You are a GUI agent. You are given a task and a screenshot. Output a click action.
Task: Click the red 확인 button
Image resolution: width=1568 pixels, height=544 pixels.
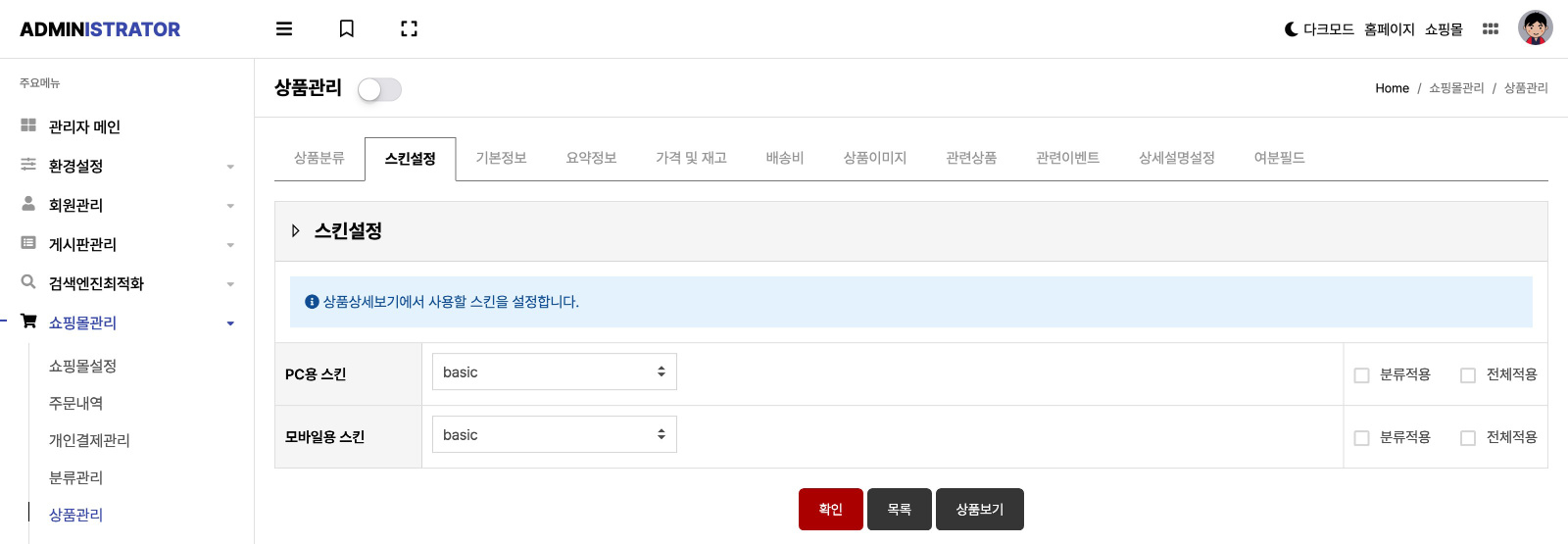(831, 510)
